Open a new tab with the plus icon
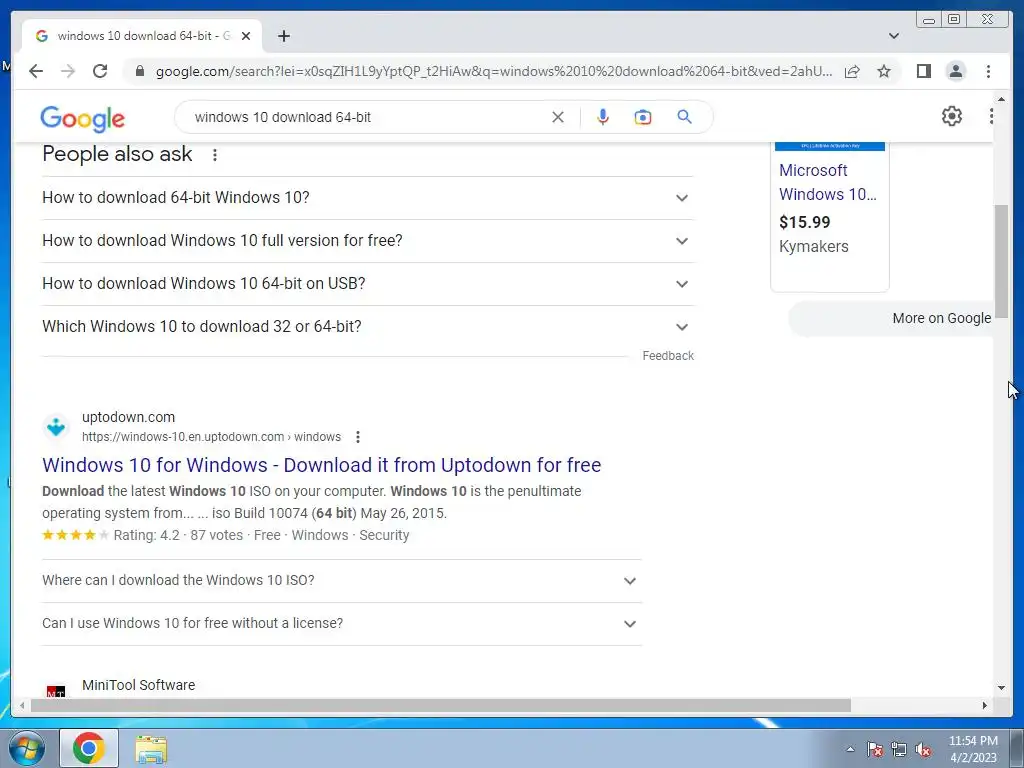The image size is (1024, 768). tap(283, 36)
